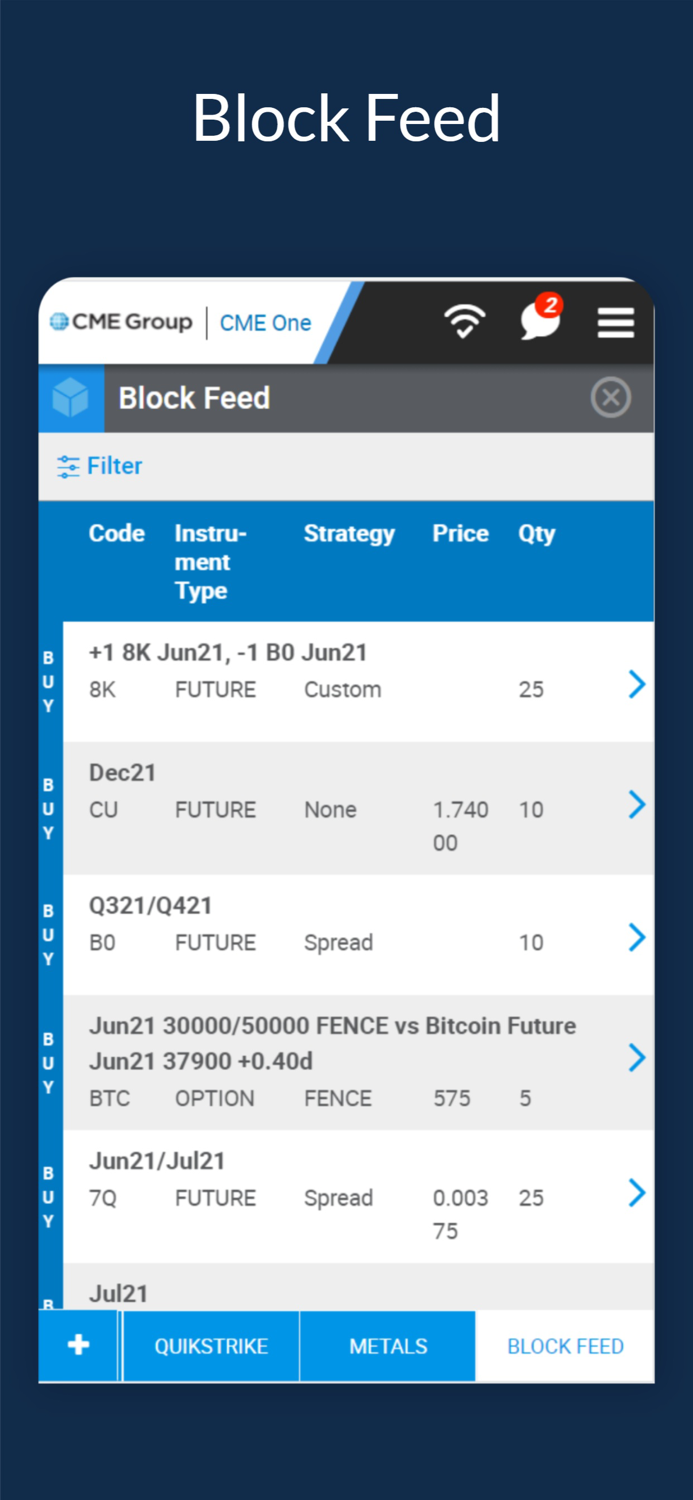Click the CME Group globe logo
Image resolution: width=693 pixels, height=1500 pixels.
60,322
